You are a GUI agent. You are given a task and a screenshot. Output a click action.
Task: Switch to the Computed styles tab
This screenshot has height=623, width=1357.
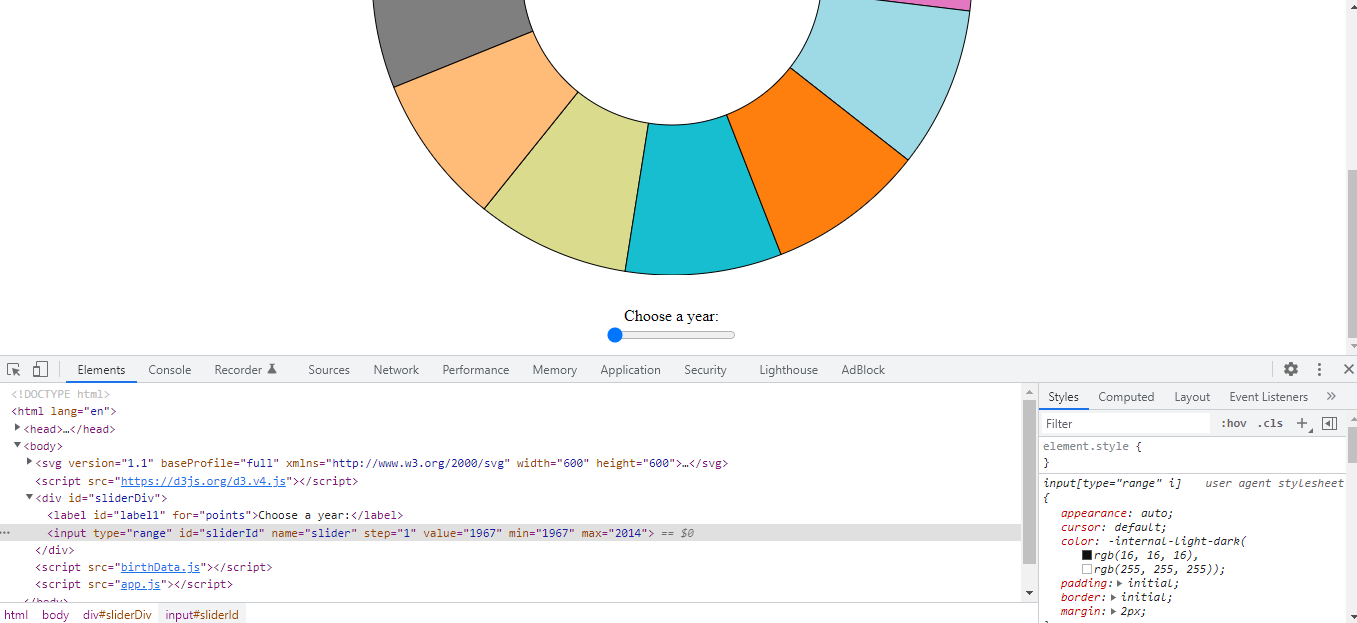point(1126,397)
